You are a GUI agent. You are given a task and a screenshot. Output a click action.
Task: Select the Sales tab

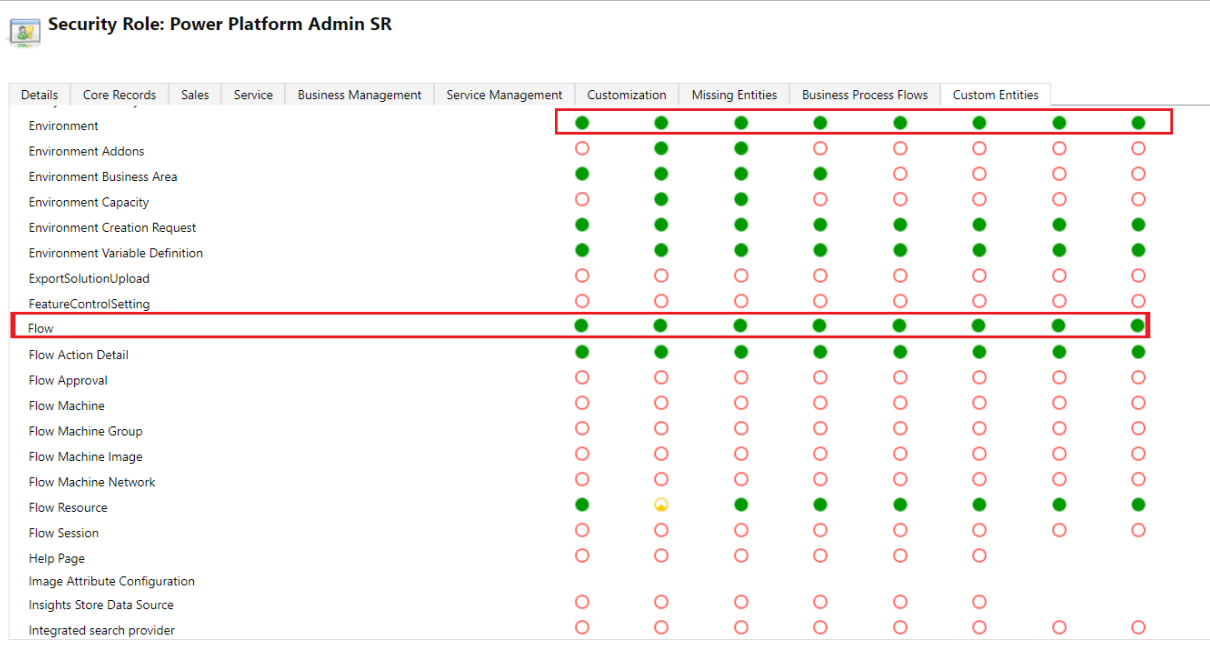coord(194,94)
